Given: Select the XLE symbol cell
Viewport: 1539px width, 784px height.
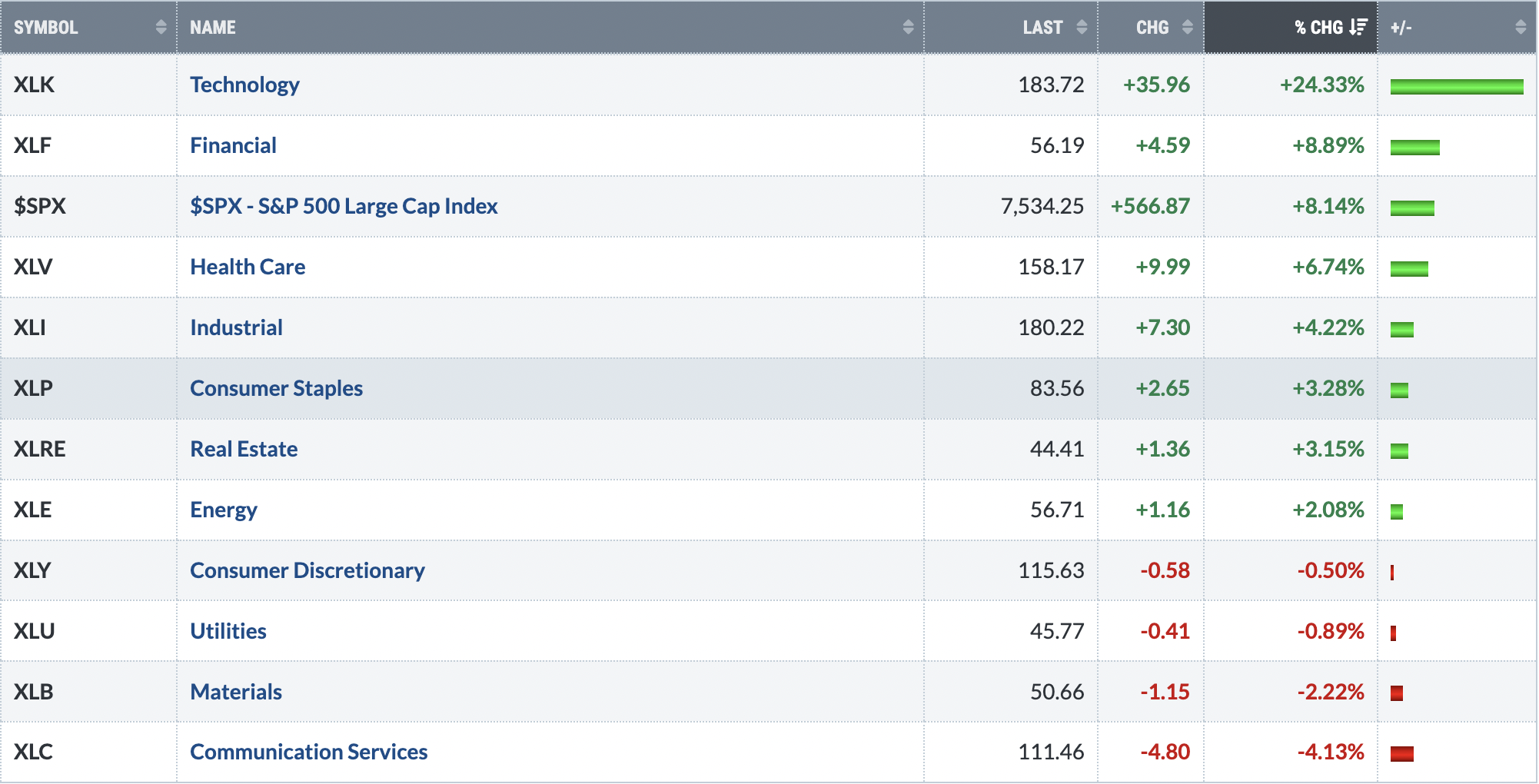Looking at the screenshot, I should pos(88,510).
